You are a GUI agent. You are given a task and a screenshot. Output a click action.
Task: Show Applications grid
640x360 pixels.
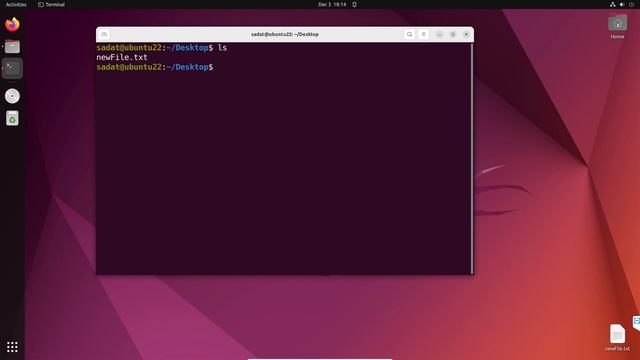12,347
